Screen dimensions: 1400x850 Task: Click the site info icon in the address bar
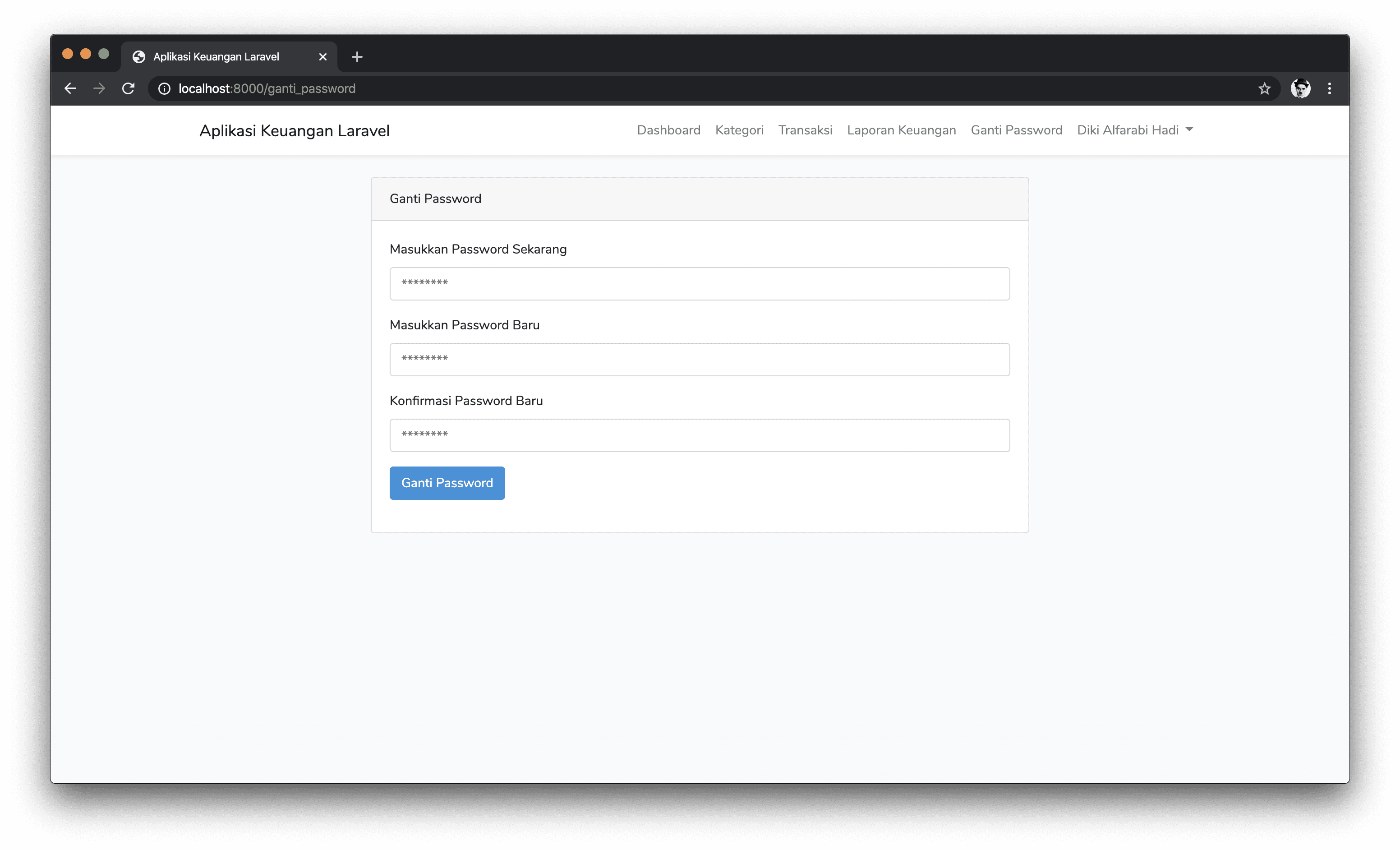(x=164, y=88)
